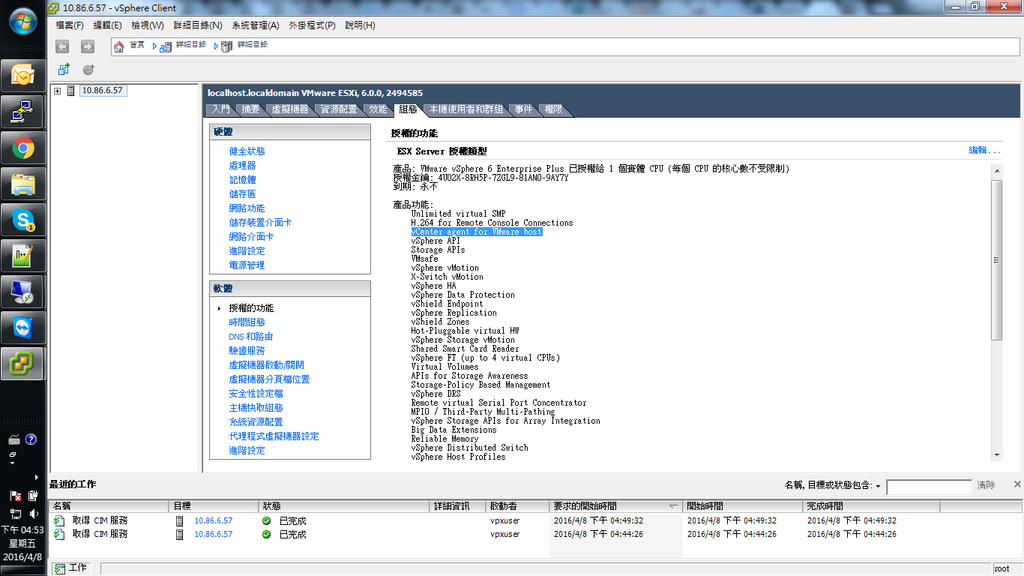Open the 處理器 hardware link
The image size is (1024, 576).
242,166
